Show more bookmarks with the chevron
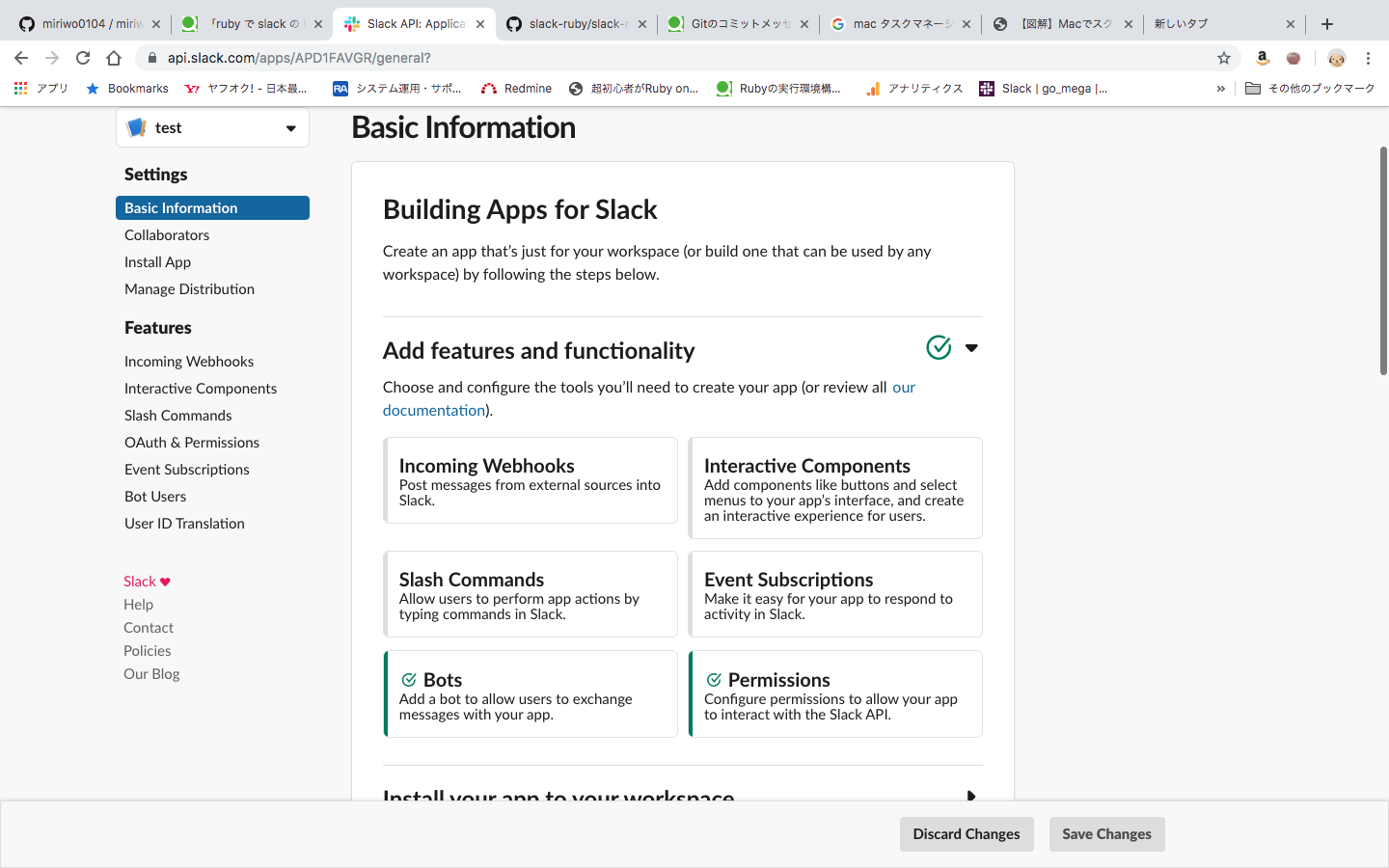This screenshot has height=868, width=1389. tap(1221, 89)
